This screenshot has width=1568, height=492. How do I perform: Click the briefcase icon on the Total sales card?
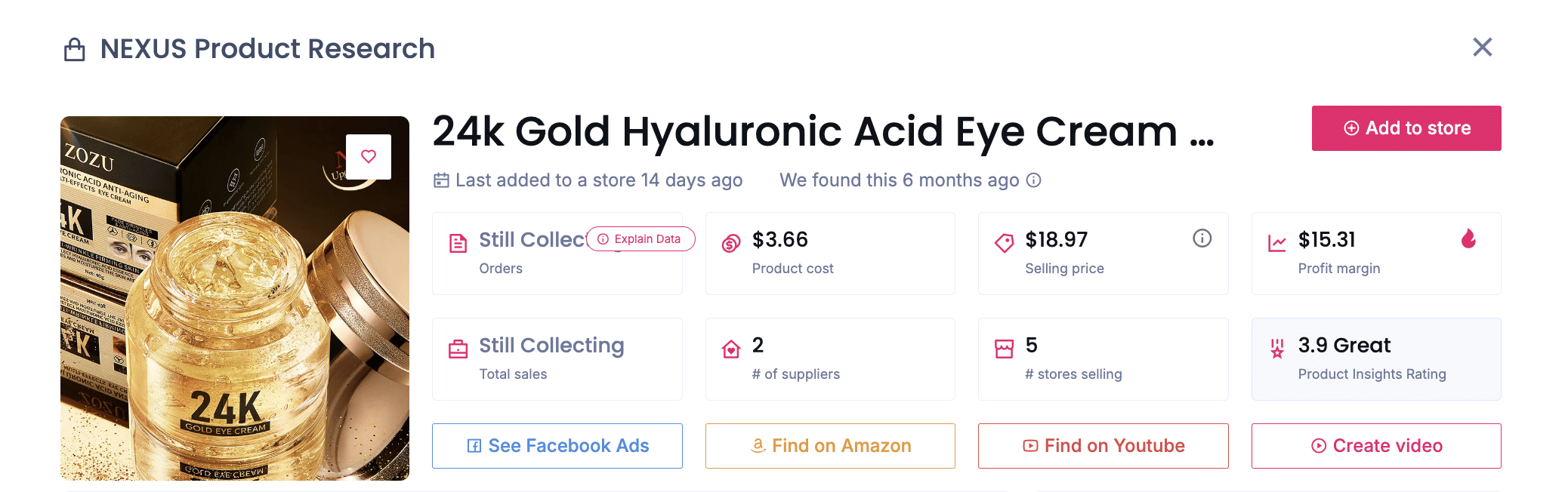pyautogui.click(x=456, y=346)
